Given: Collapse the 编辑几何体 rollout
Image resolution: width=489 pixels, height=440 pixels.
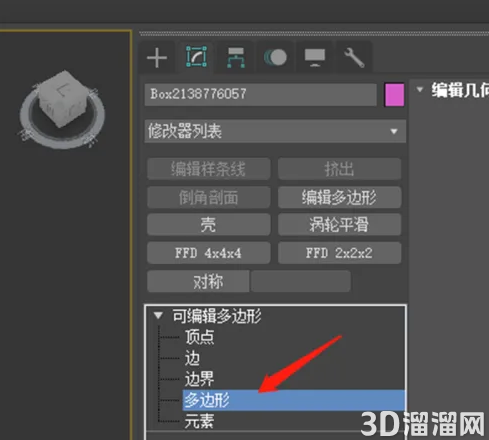Looking at the screenshot, I should [x=420, y=89].
